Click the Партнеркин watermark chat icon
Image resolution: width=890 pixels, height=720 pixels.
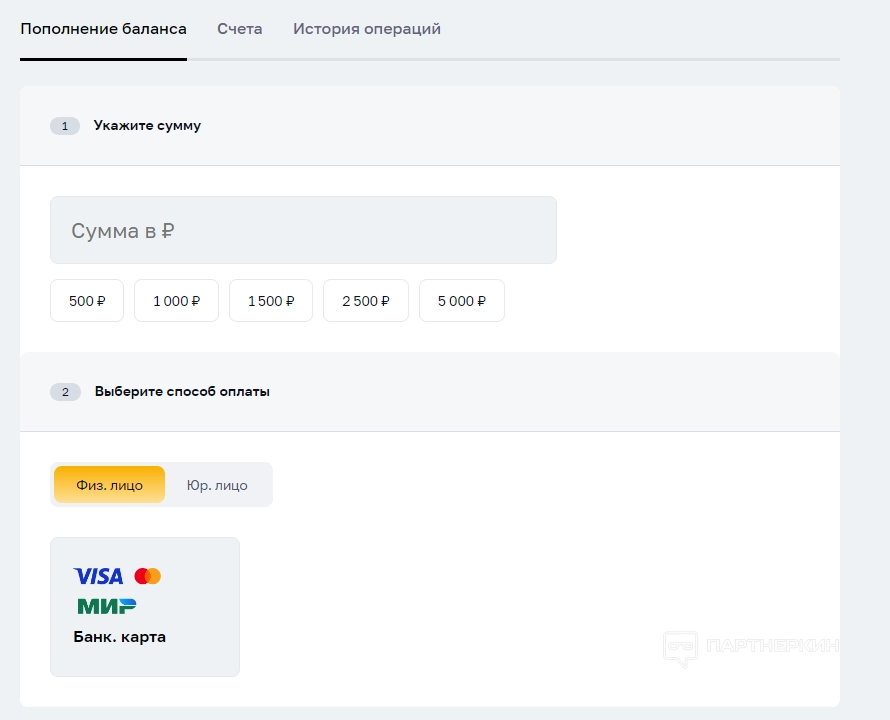(x=680, y=649)
